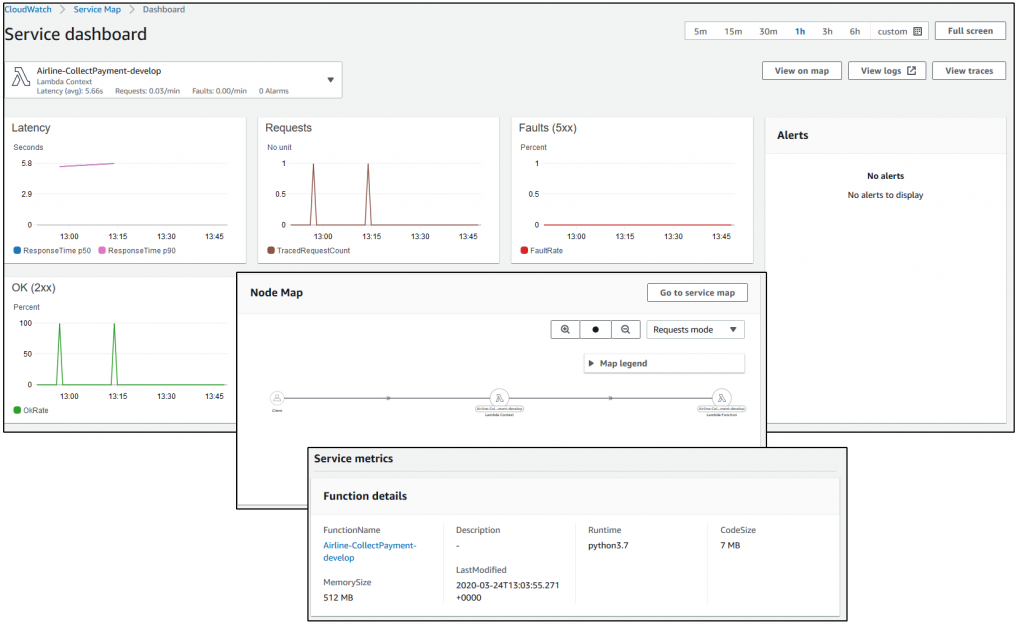Viewport: 1024px width, 627px height.
Task: Select the zoom in icon on the Node Map
Action: click(565, 329)
